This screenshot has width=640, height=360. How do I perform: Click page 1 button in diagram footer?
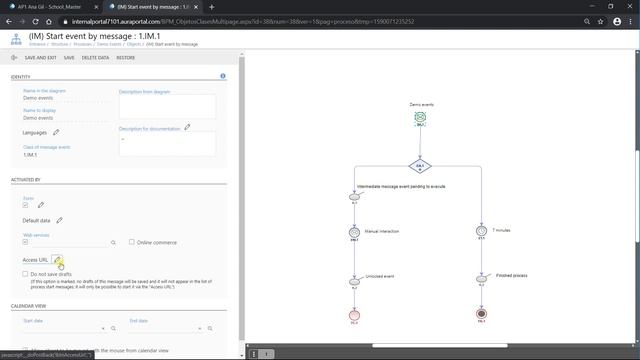(x=266, y=354)
